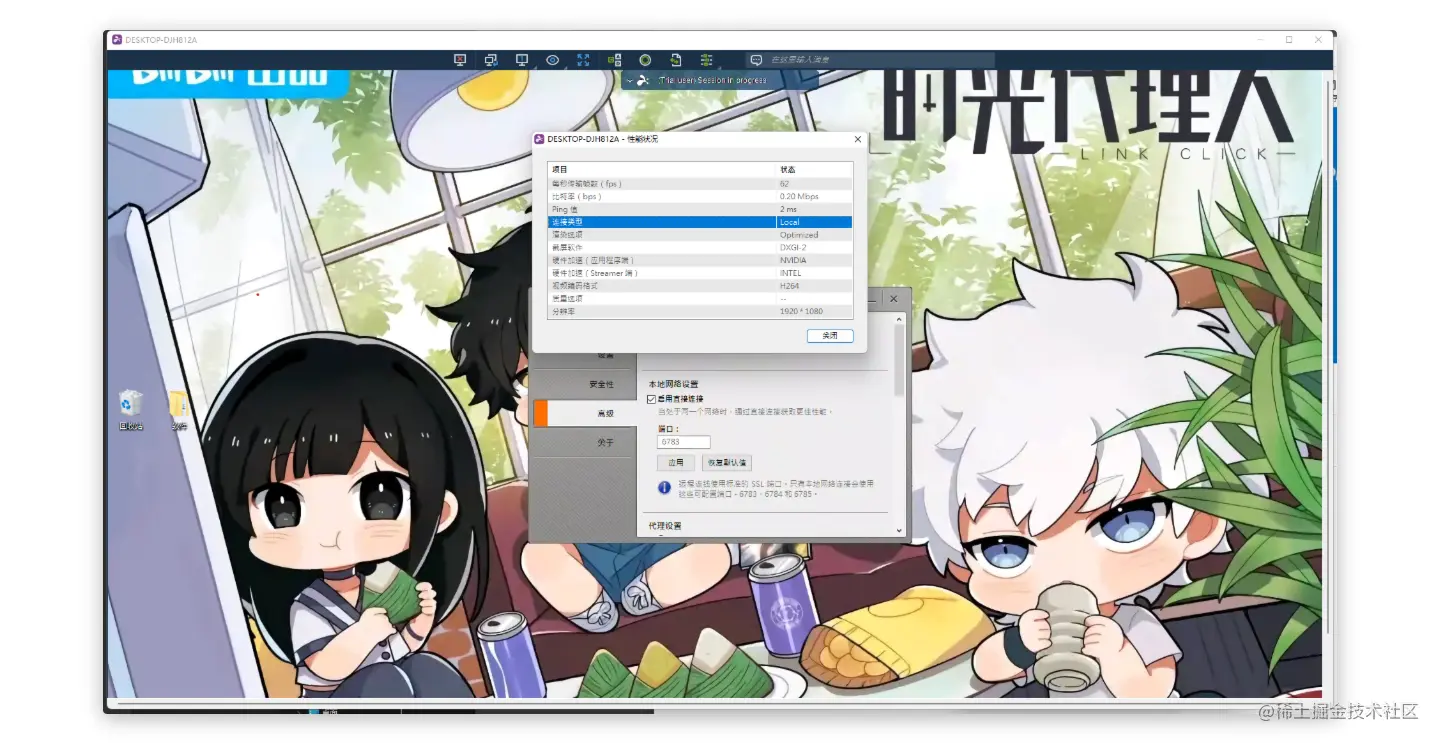The height and width of the screenshot is (743, 1440).
Task: Select the row with value H264
Action: [x=700, y=286]
